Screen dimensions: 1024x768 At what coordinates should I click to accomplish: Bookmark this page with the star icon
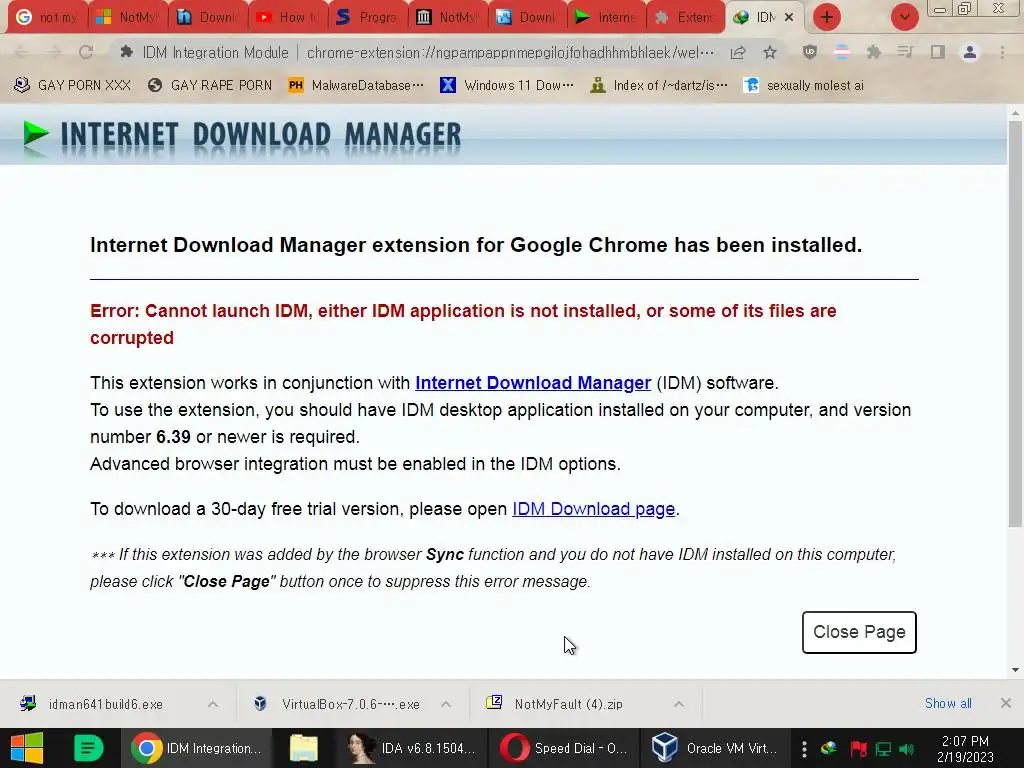(770, 52)
